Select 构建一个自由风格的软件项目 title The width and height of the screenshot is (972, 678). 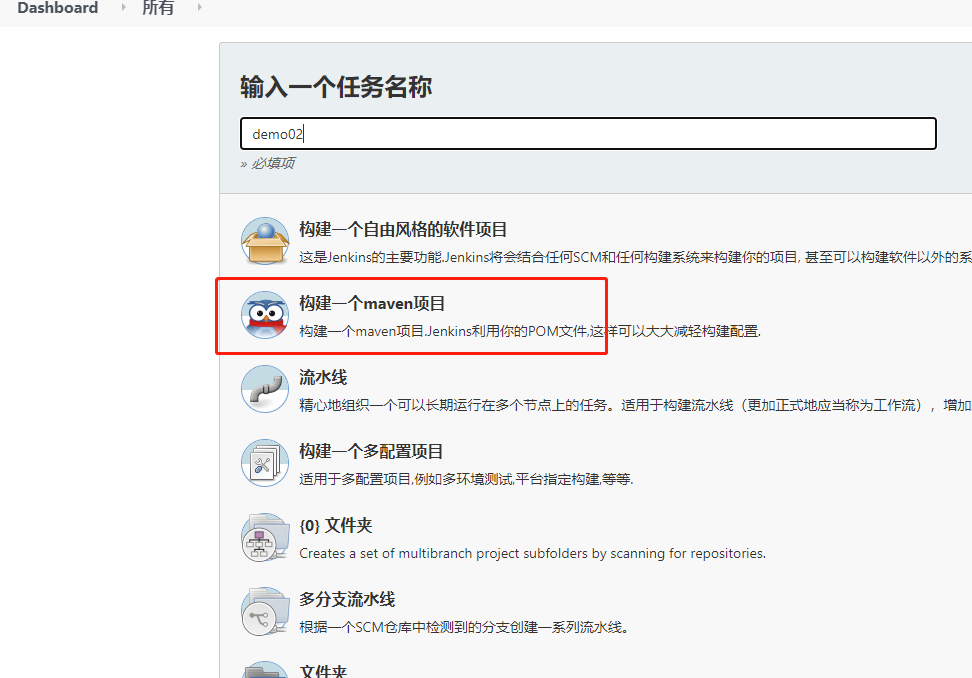(403, 229)
